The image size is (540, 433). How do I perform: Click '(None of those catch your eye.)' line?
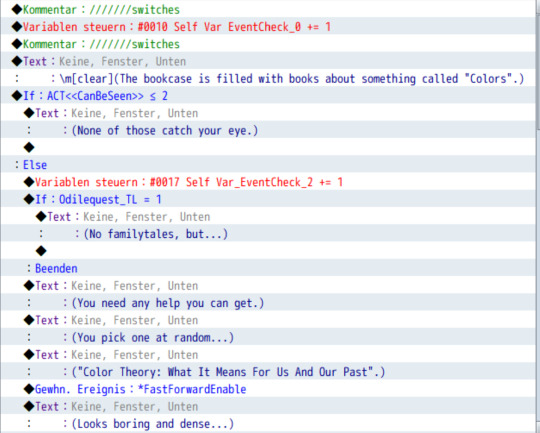(268, 130)
